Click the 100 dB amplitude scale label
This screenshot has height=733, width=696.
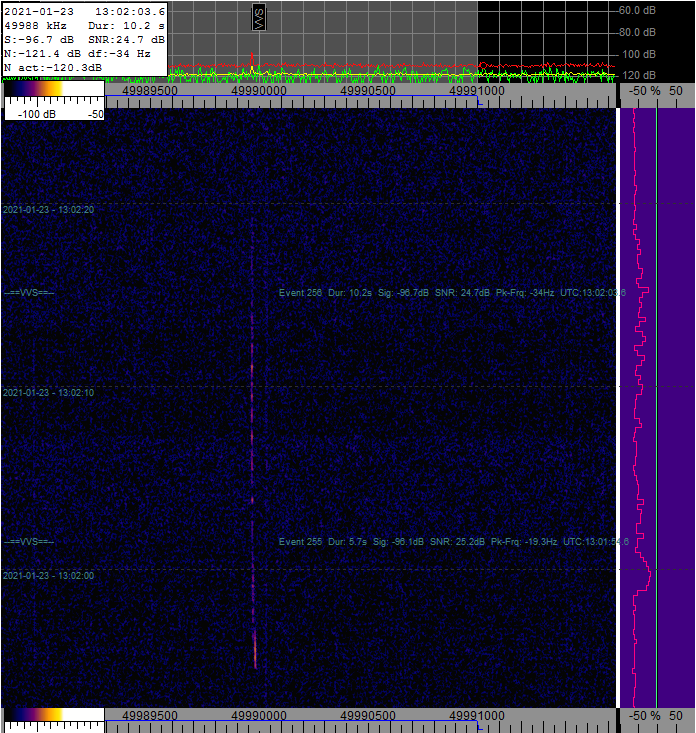coord(639,54)
